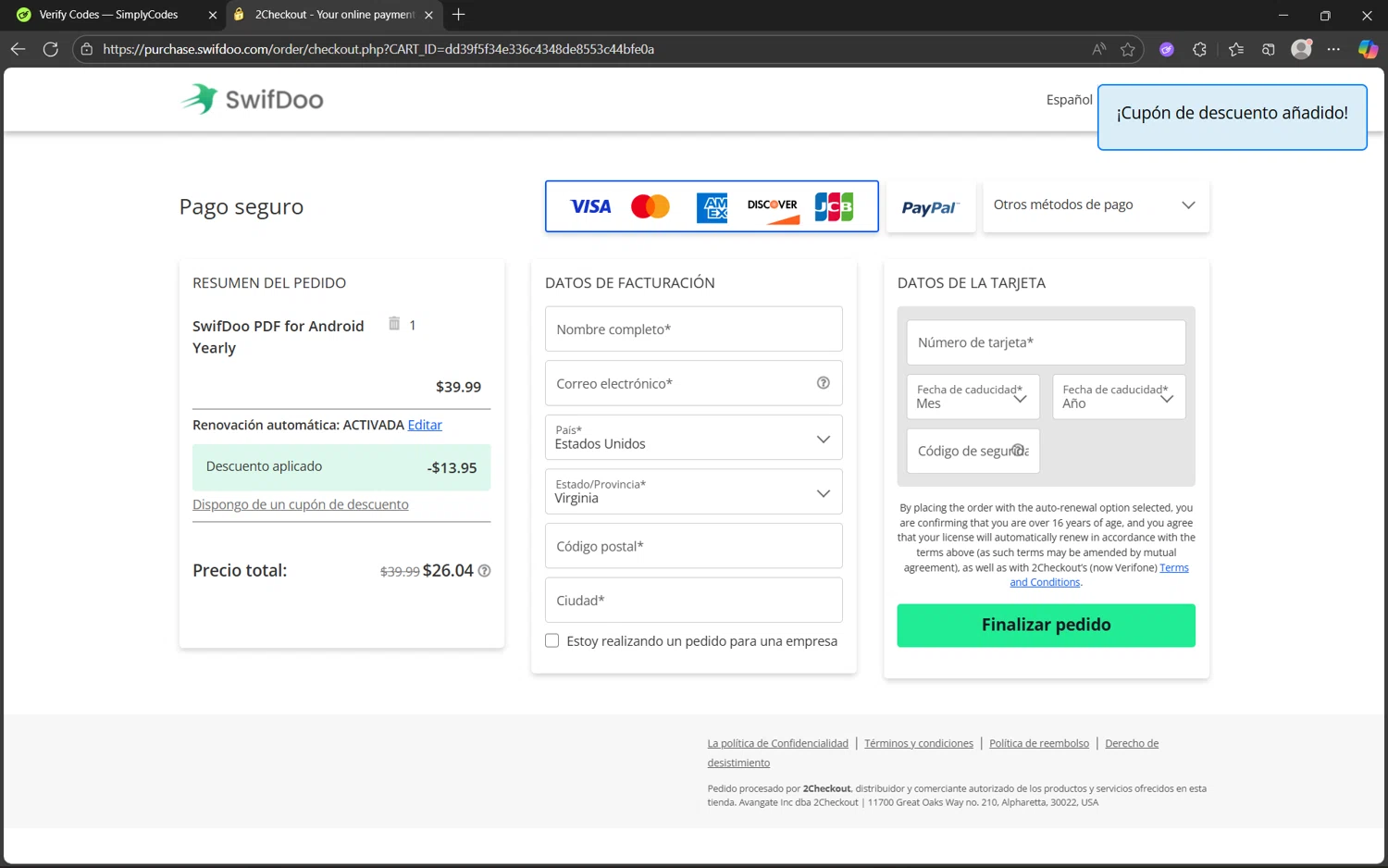Click Dispongo de un cupón link

coord(301,504)
